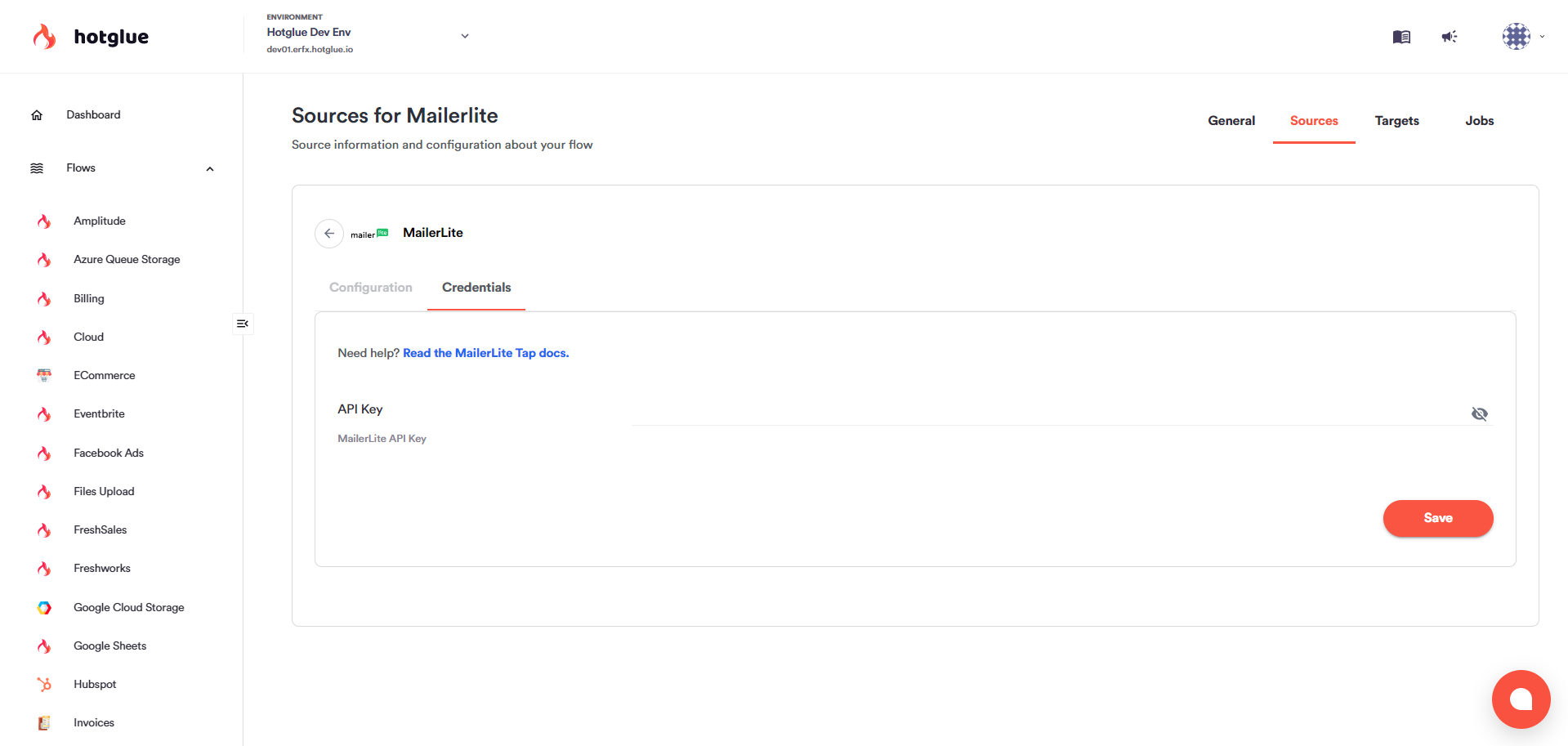The height and width of the screenshot is (746, 1568).
Task: Select the ECommerce flow label
Action: pos(105,376)
